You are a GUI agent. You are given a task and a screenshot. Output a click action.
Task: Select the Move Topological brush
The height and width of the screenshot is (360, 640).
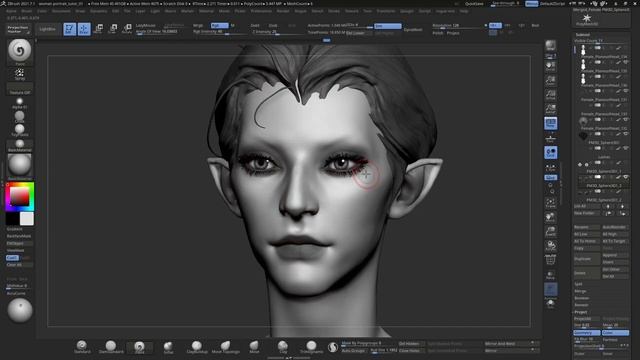tap(225, 347)
